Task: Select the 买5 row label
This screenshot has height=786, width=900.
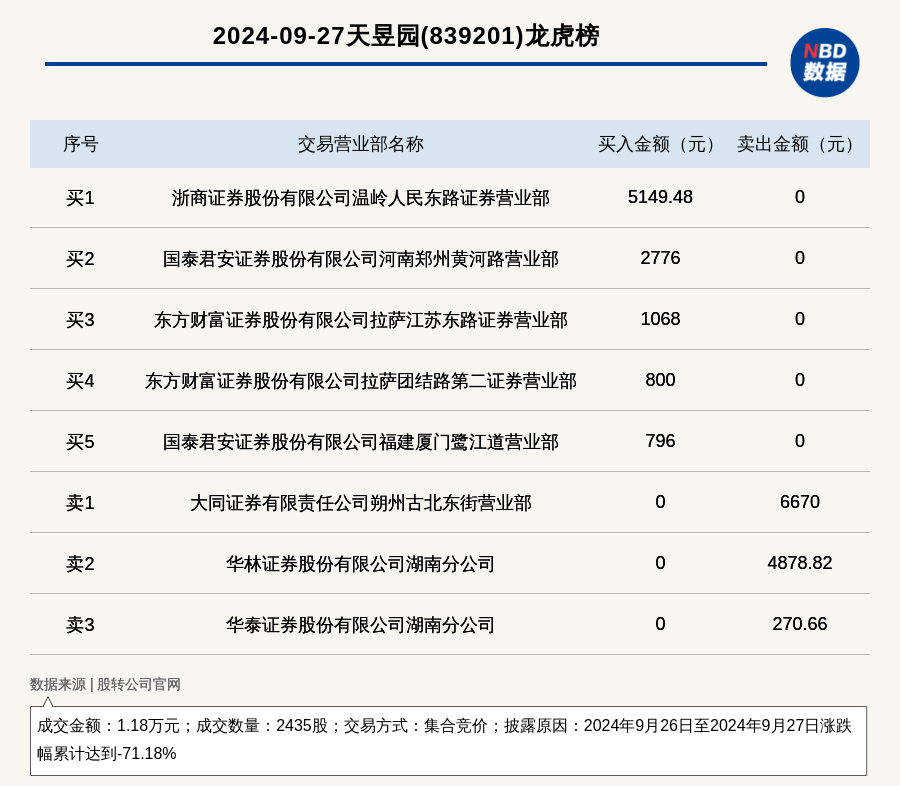Action: tap(80, 442)
